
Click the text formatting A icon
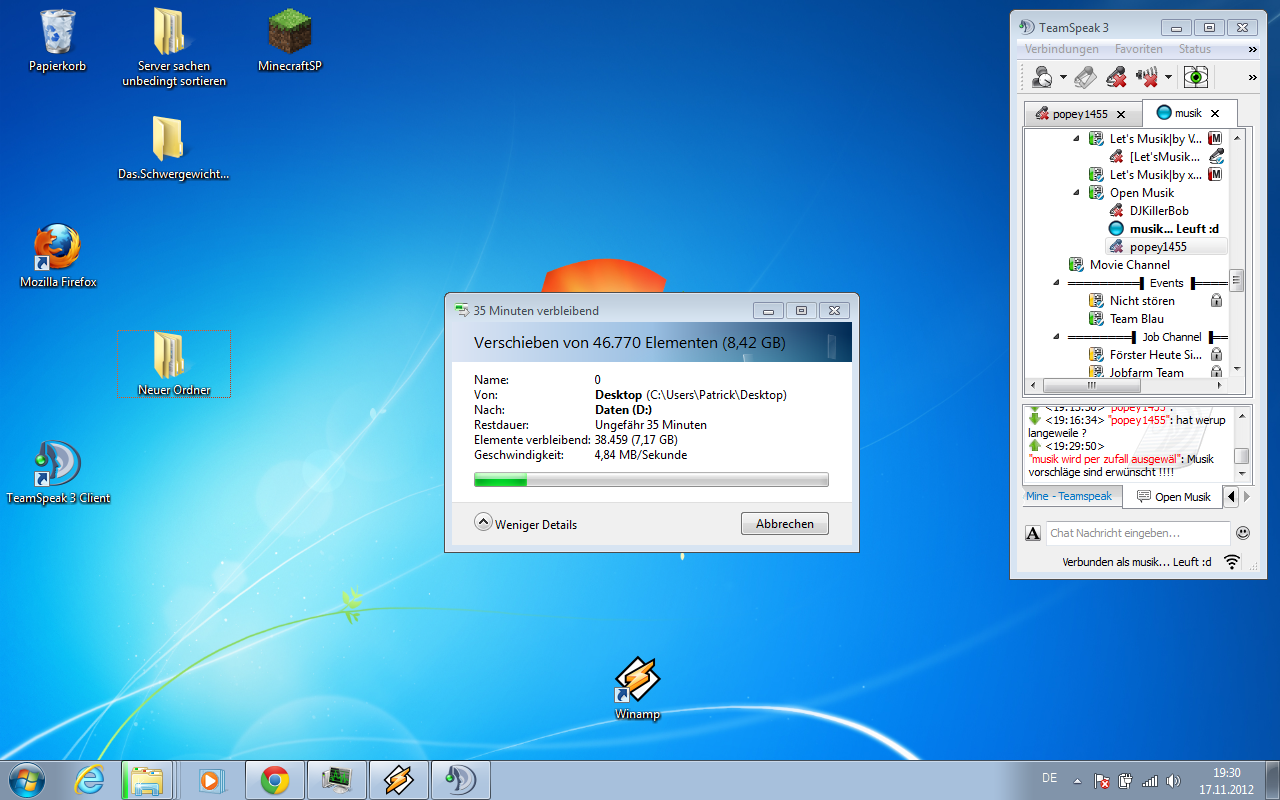click(x=1033, y=533)
